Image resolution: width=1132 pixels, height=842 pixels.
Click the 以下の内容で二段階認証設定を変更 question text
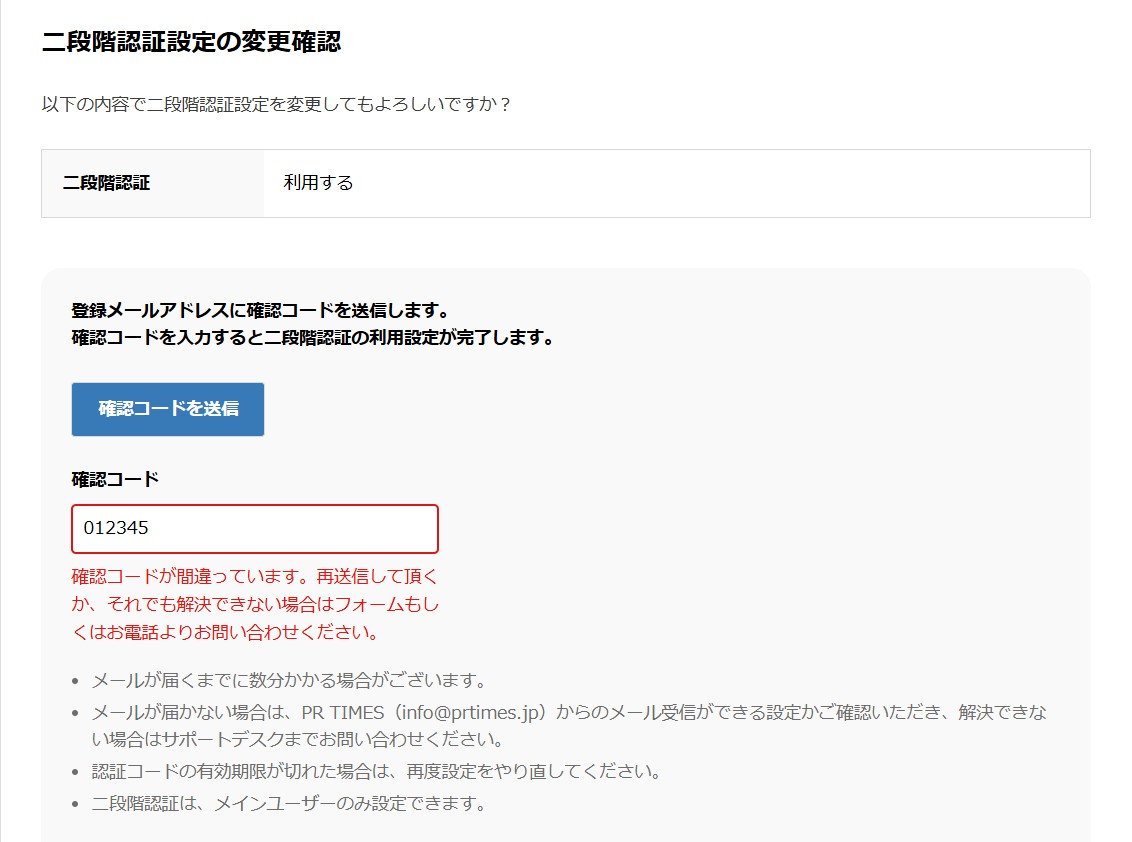[276, 104]
